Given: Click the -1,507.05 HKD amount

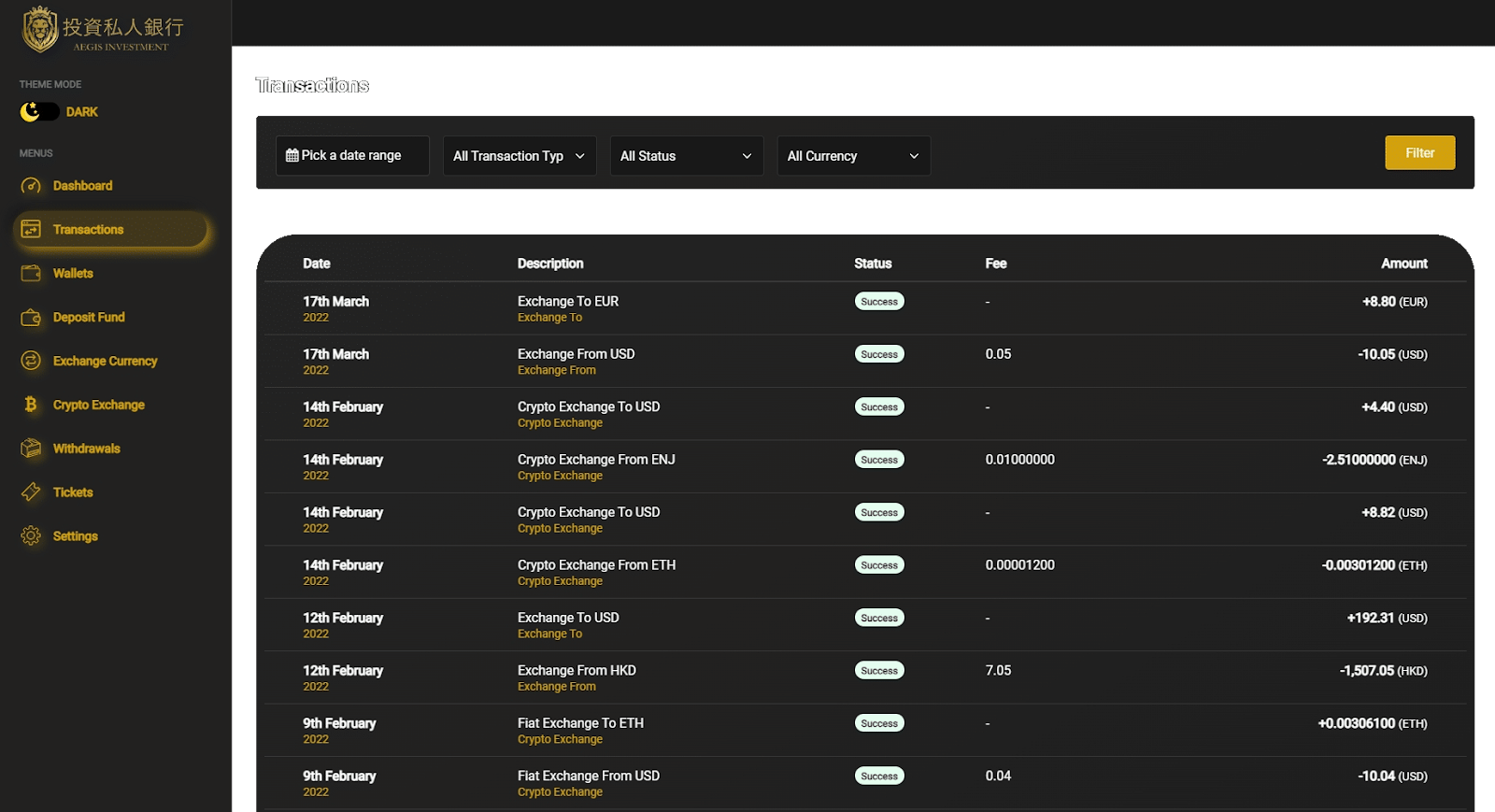Looking at the screenshot, I should coord(1384,671).
